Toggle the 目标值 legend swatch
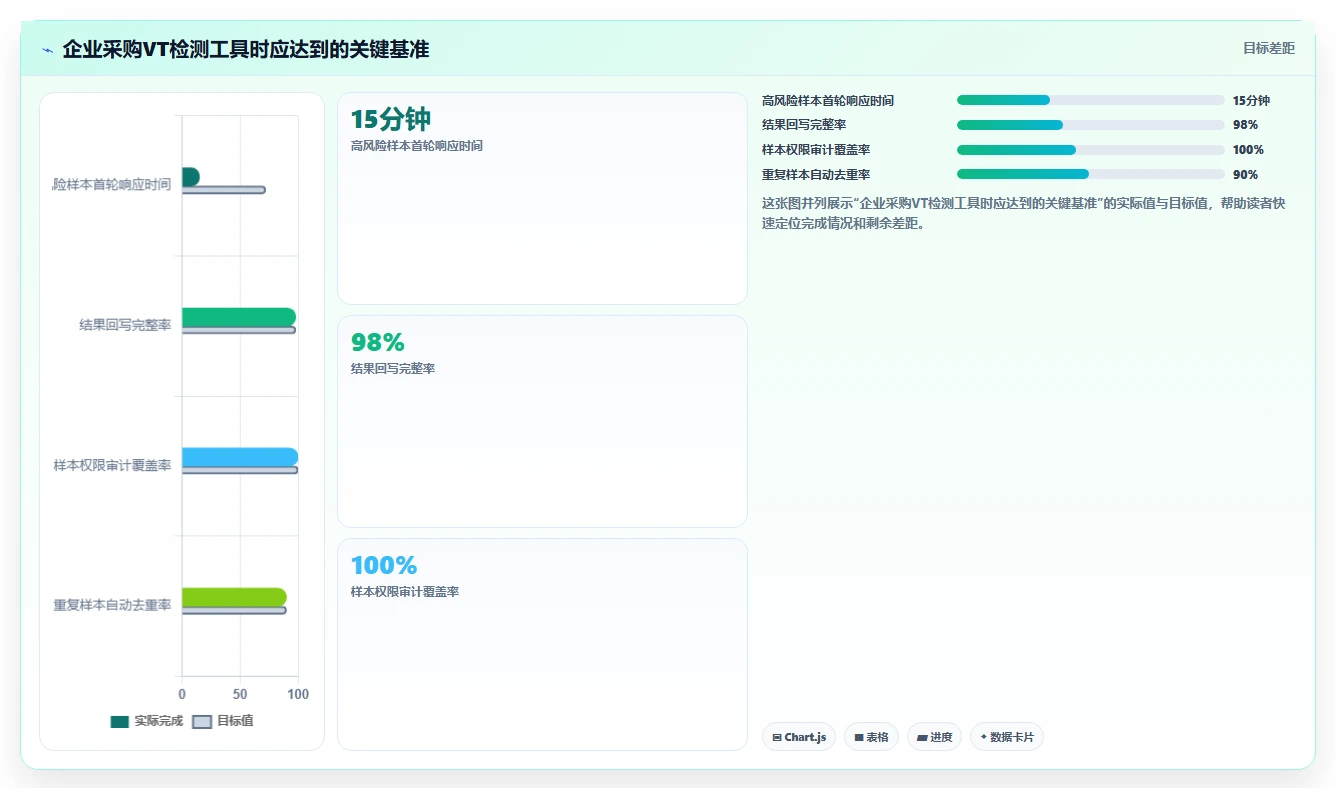The width and height of the screenshot is (1336, 788). point(202,721)
